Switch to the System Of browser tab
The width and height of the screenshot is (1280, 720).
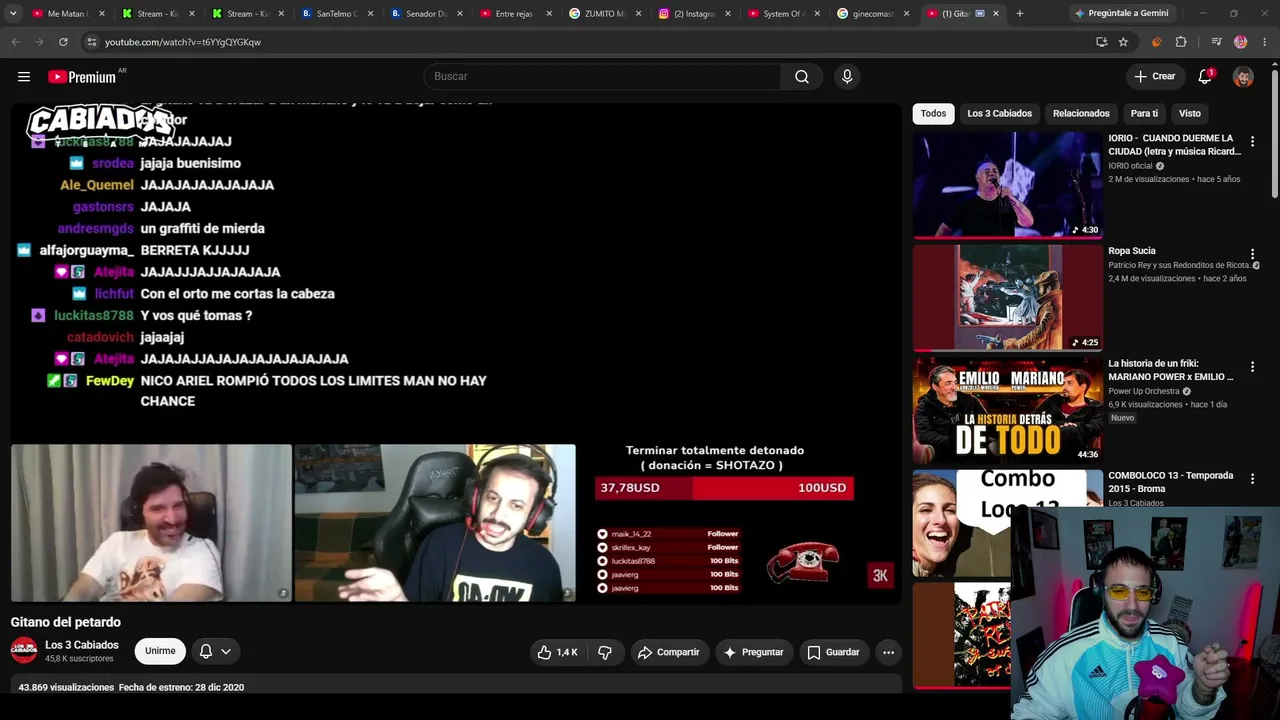(x=782, y=14)
